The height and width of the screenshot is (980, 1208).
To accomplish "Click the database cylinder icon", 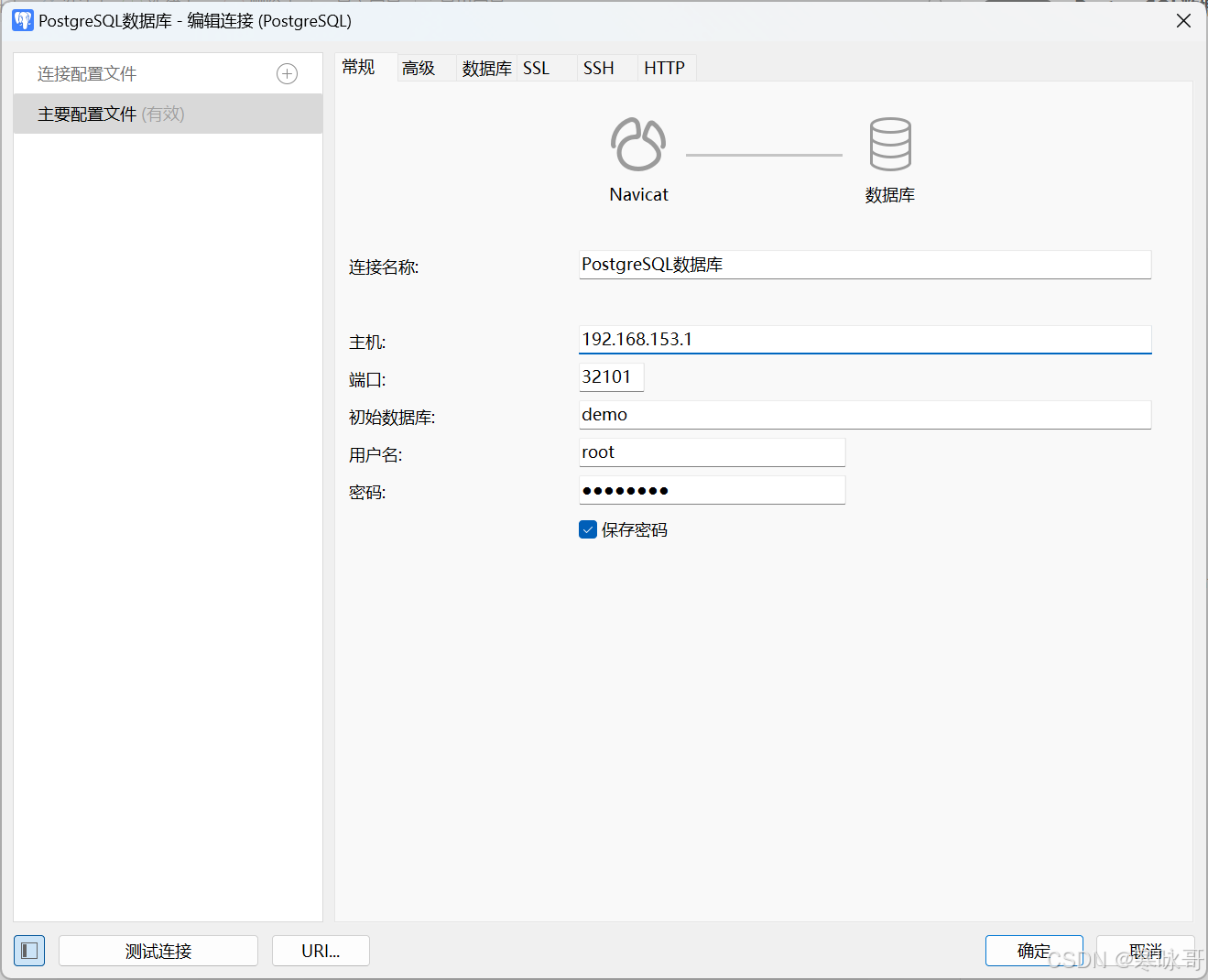I will pos(890,145).
